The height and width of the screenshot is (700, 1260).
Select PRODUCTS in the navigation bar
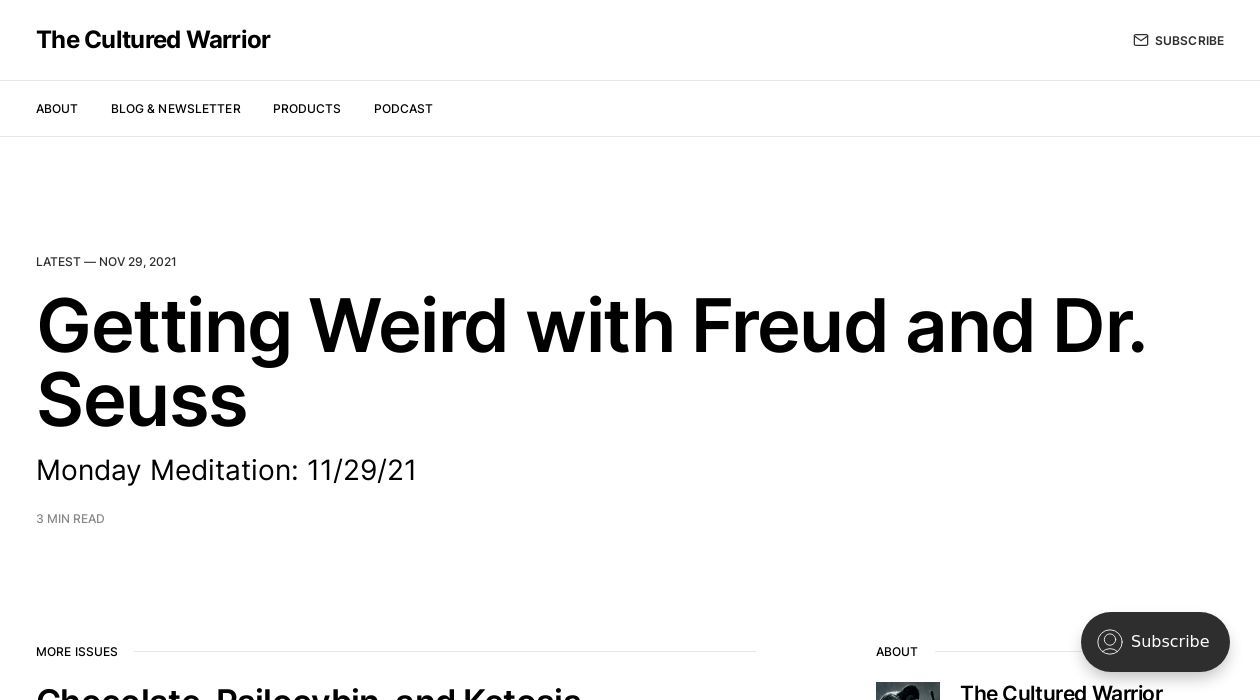click(306, 109)
